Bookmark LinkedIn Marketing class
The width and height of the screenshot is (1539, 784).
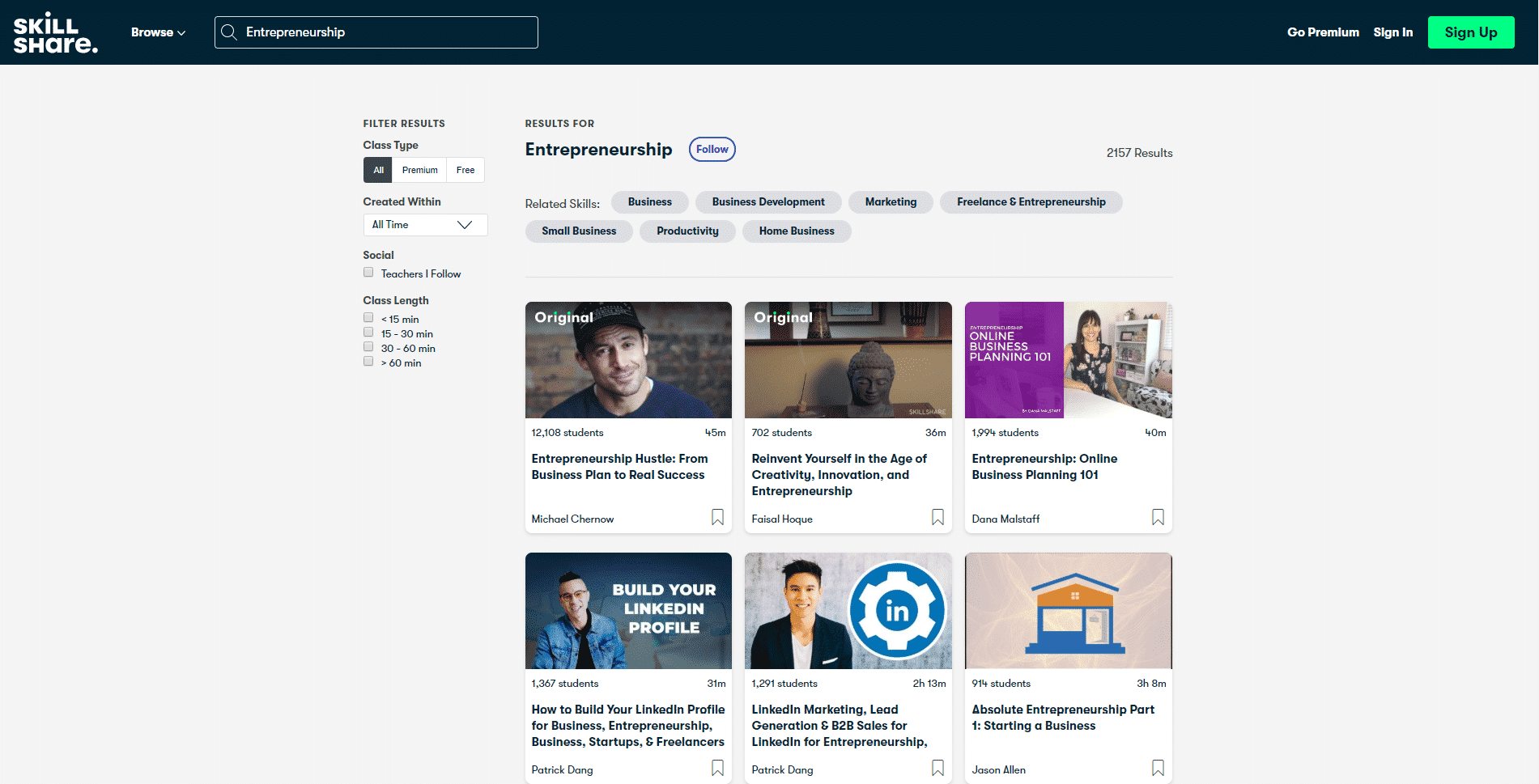(937, 768)
